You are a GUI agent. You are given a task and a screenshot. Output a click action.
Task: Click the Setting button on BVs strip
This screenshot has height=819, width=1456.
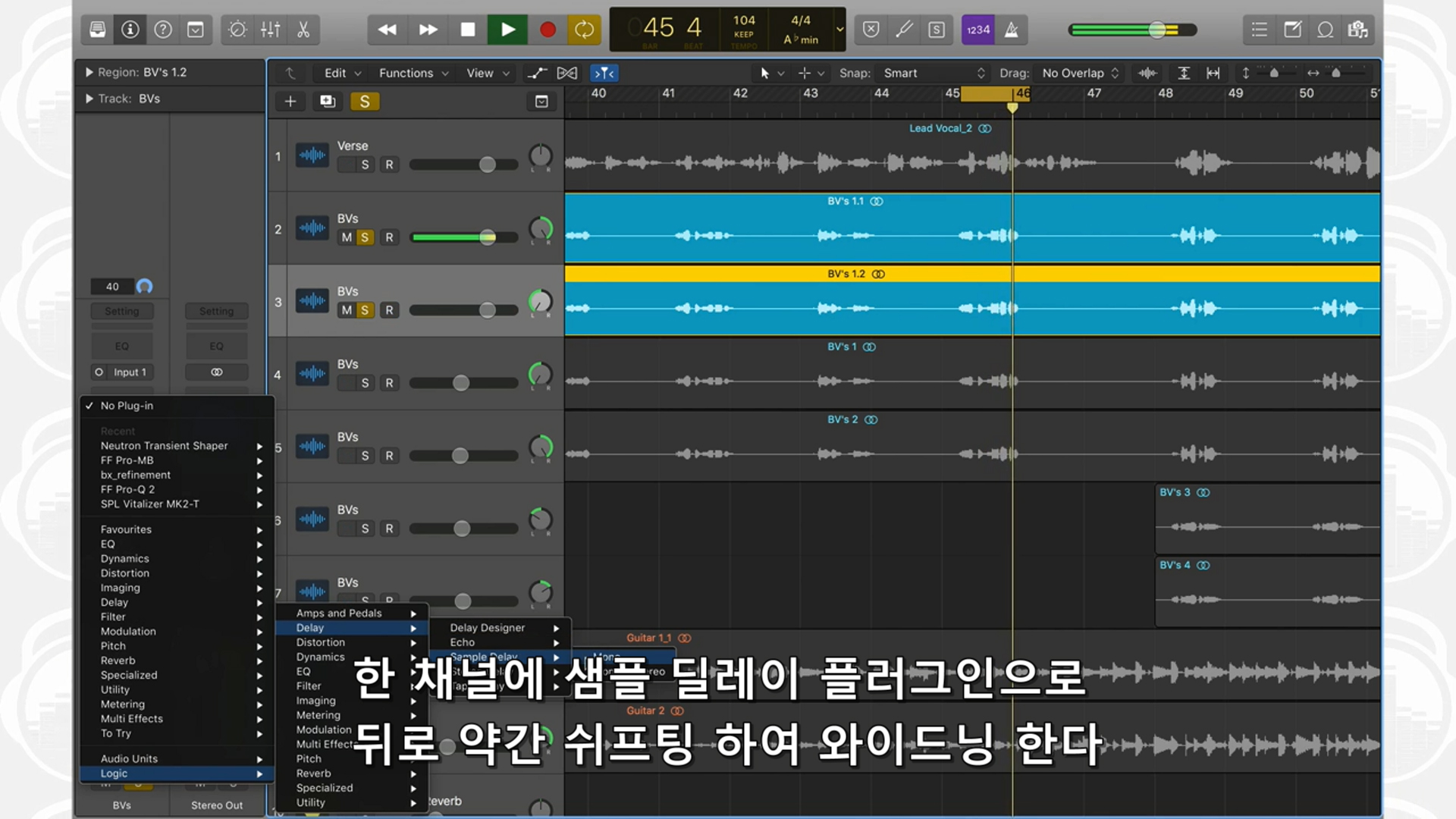[122, 312]
